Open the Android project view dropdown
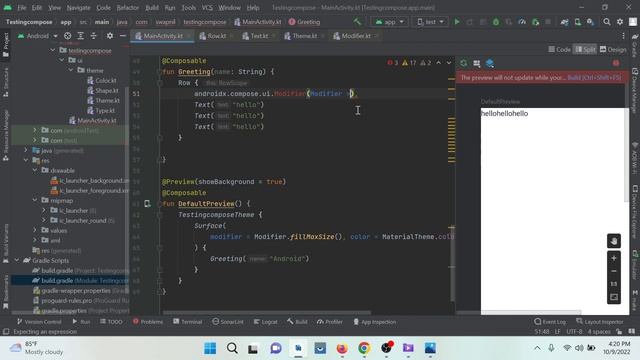The height and width of the screenshot is (360, 640). coord(38,36)
